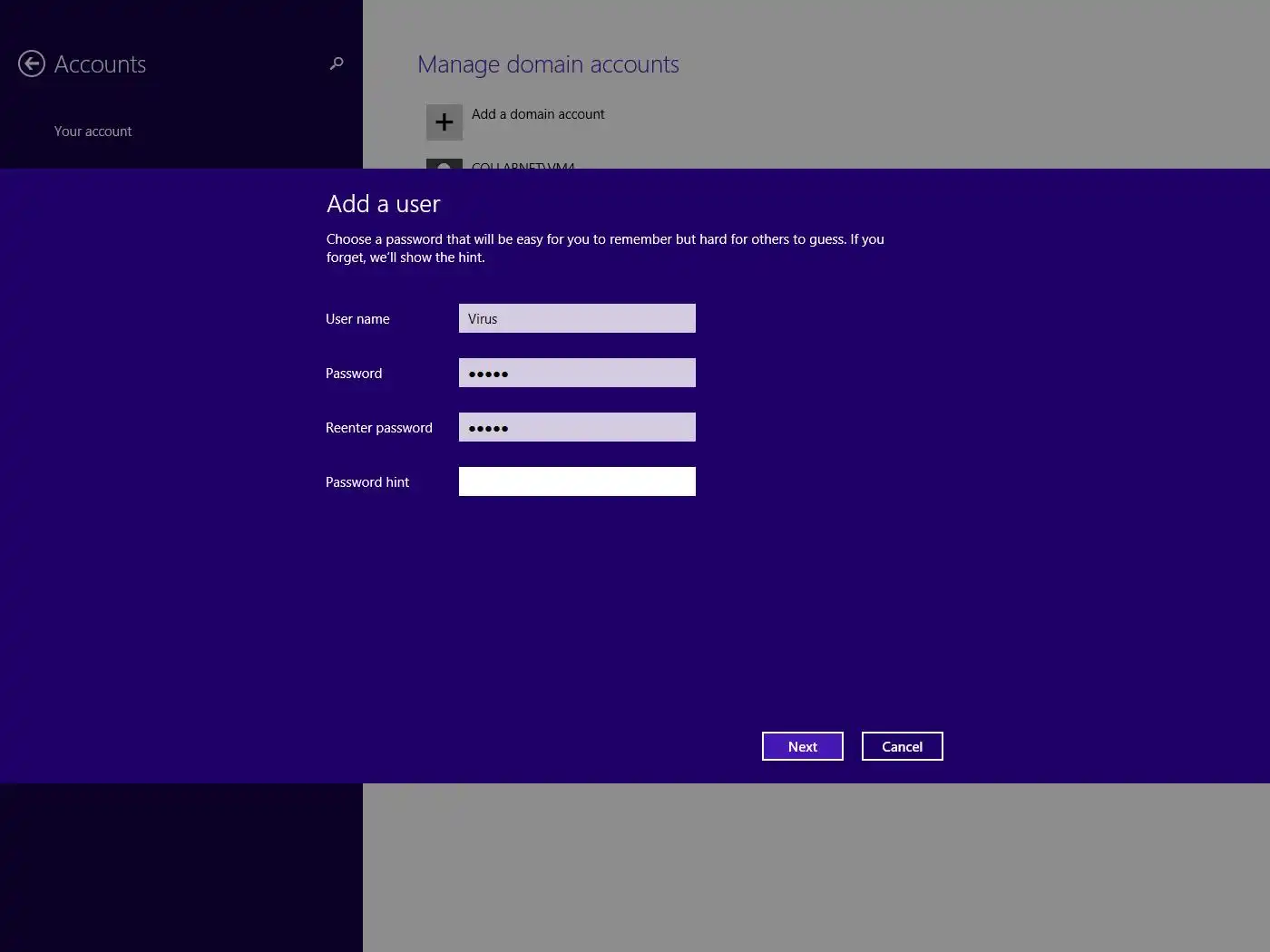This screenshot has width=1270, height=952.
Task: Click the User name label
Action: click(x=357, y=319)
